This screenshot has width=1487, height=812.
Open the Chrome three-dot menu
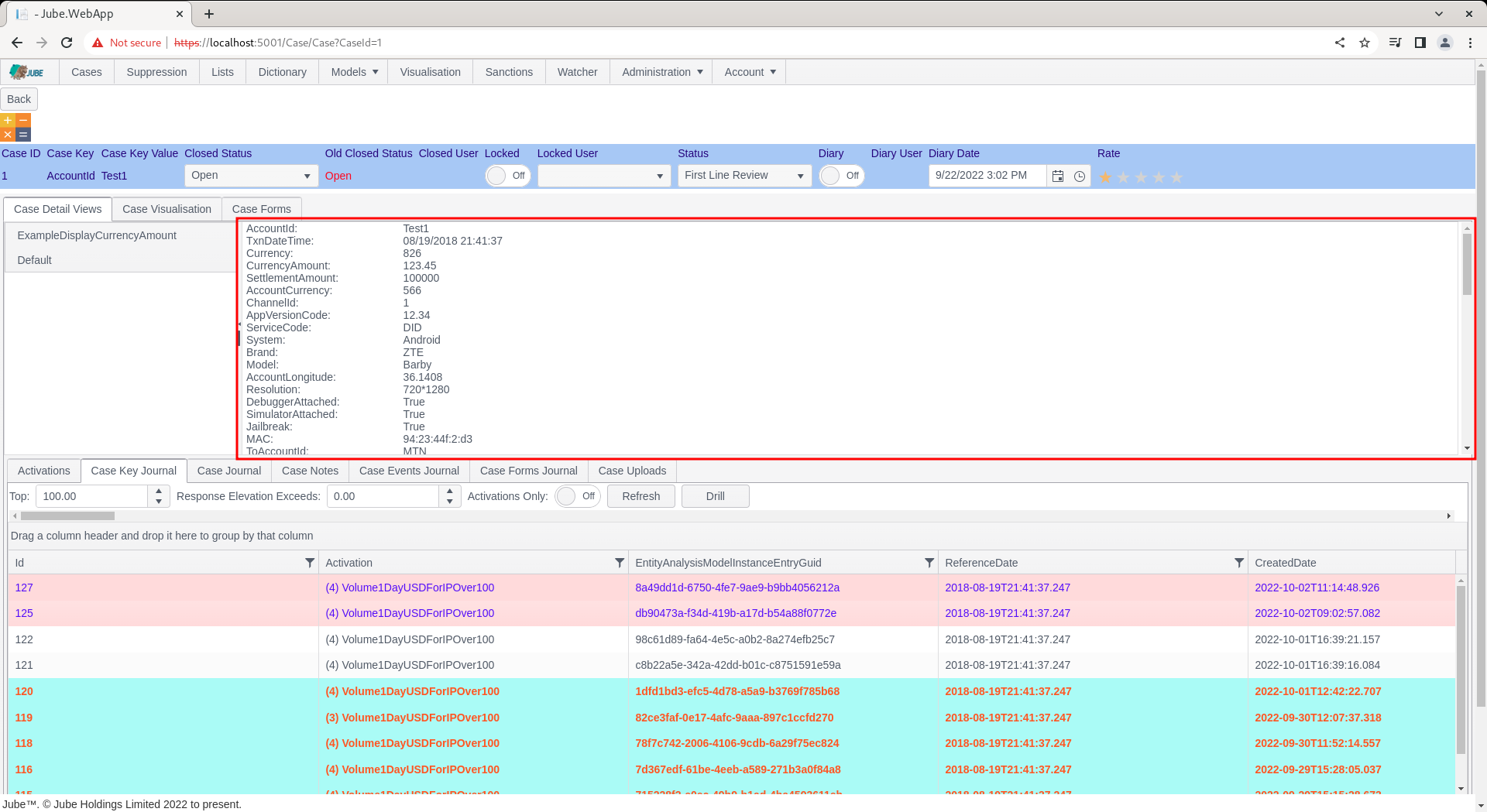[1470, 43]
